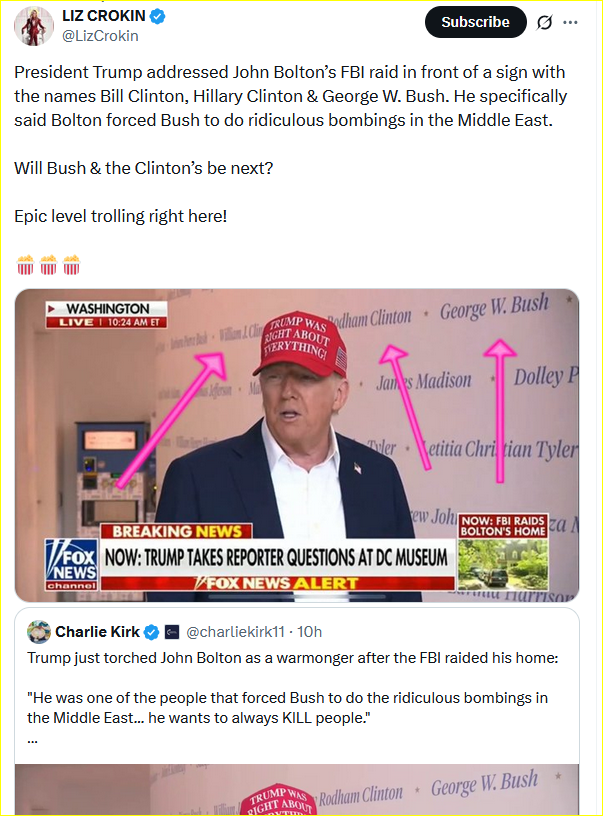Open the @charliekirk11 handle
The height and width of the screenshot is (816, 603).
point(235,632)
